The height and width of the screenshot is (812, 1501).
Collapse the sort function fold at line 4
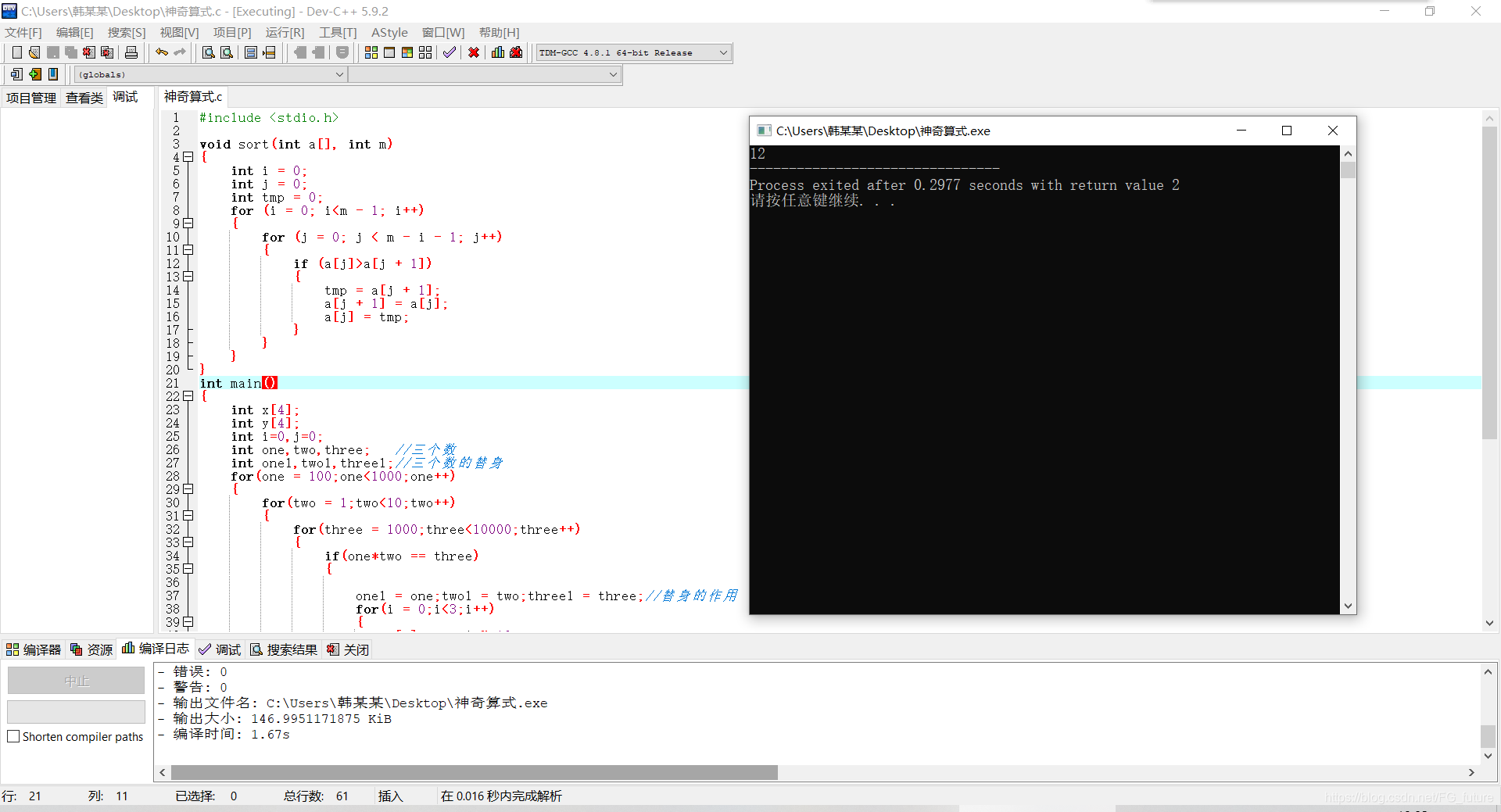coord(188,157)
